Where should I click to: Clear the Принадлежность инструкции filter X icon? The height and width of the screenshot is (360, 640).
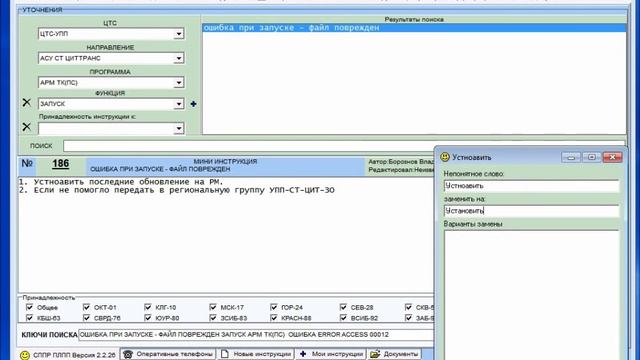tap(27, 127)
